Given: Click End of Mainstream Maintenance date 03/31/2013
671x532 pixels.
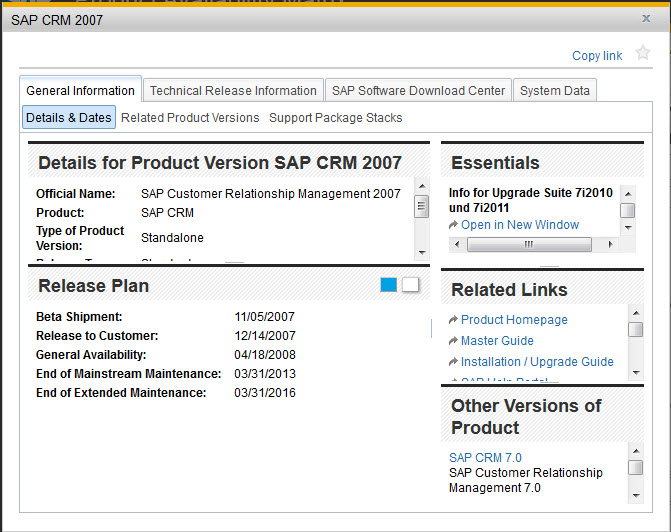Looking at the screenshot, I should 265,374.
